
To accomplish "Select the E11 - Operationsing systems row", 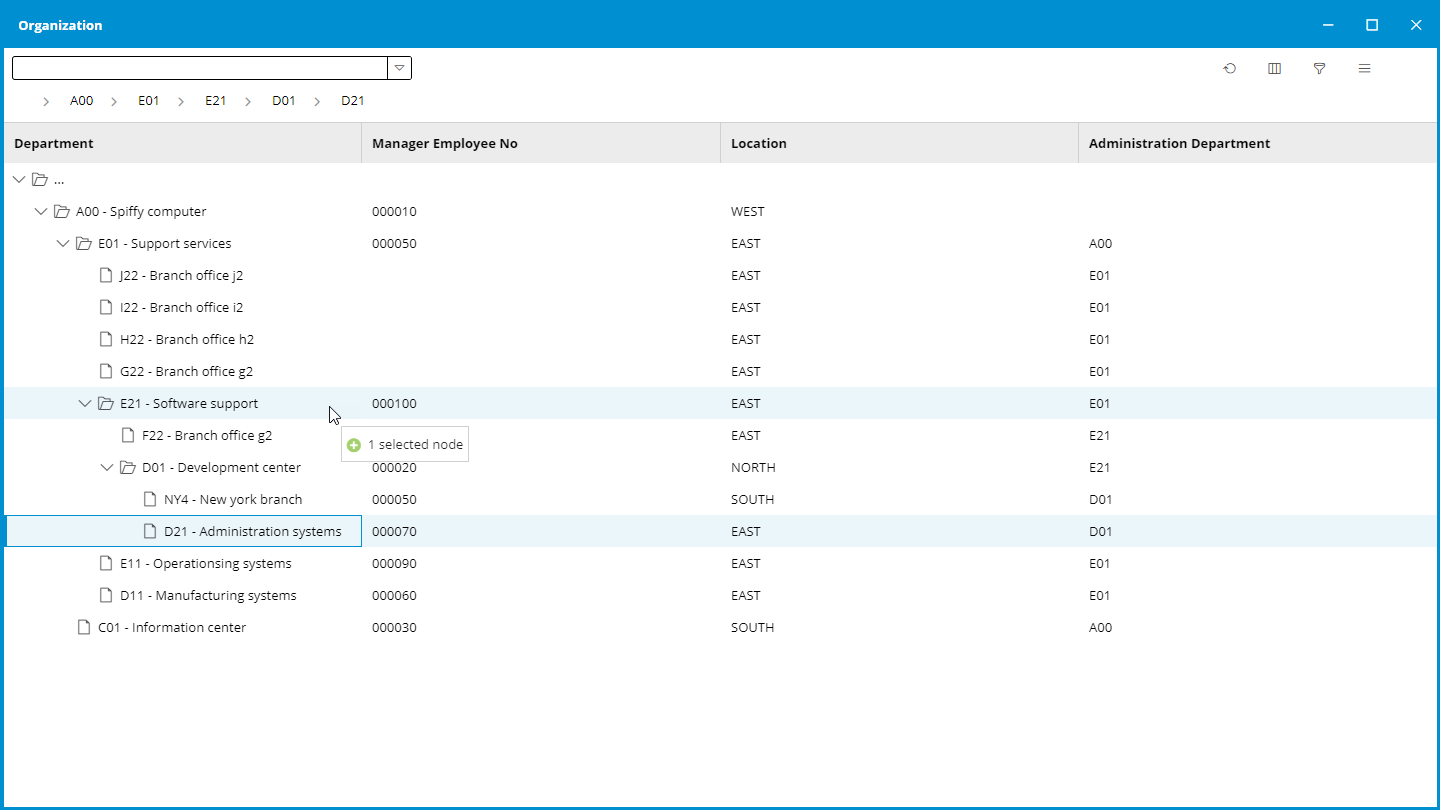I will 205,563.
